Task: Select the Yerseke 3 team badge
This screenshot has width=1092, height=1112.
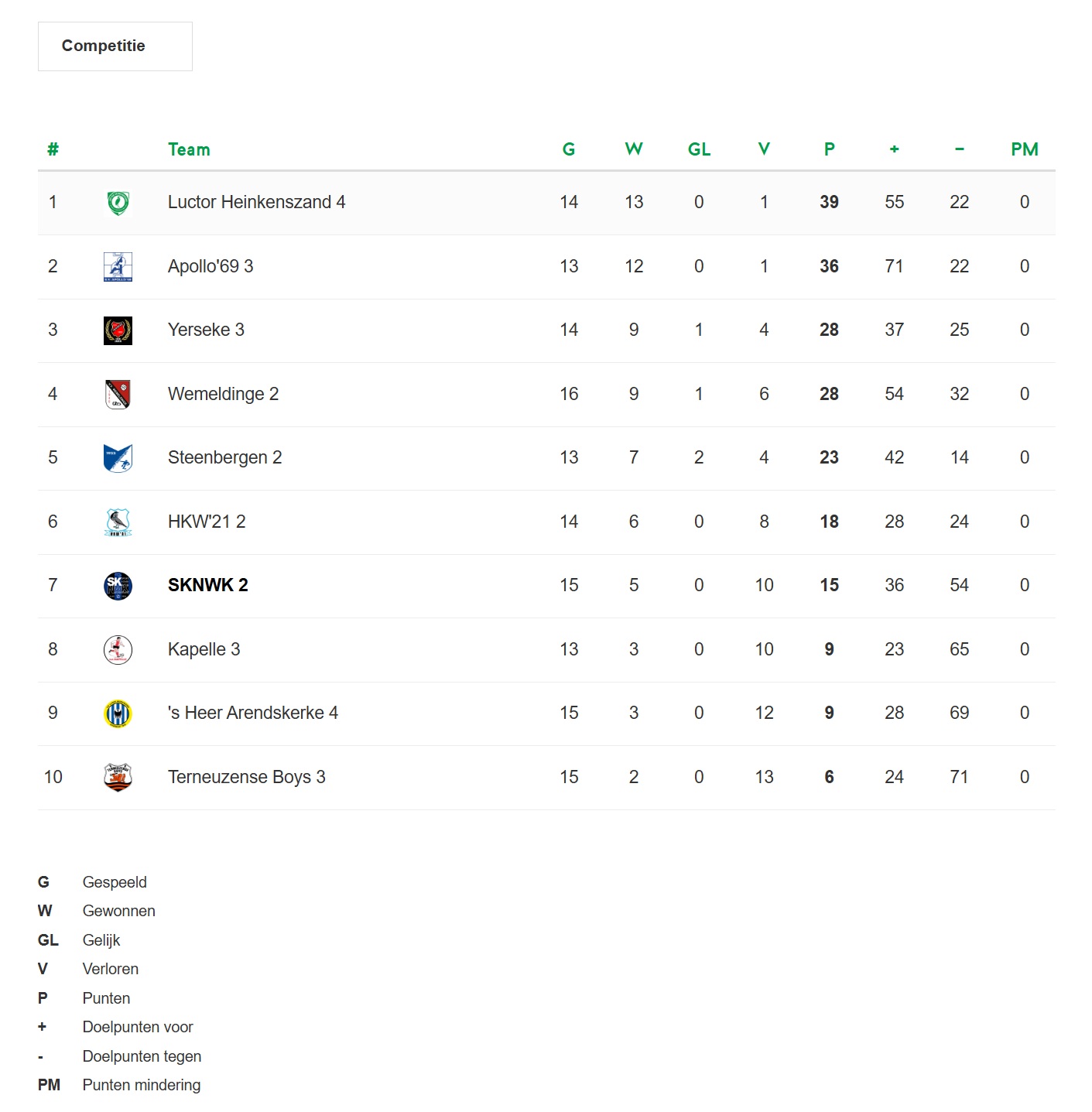Action: [118, 330]
